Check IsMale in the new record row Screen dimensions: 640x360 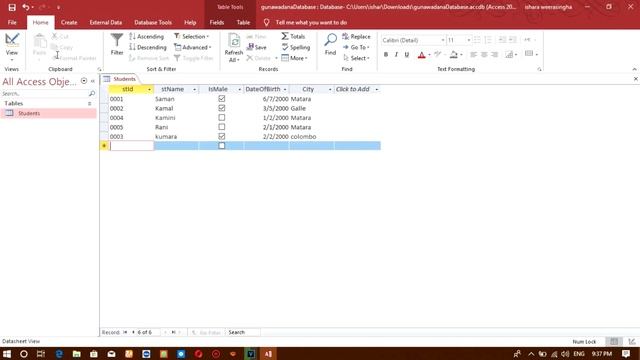(222, 146)
